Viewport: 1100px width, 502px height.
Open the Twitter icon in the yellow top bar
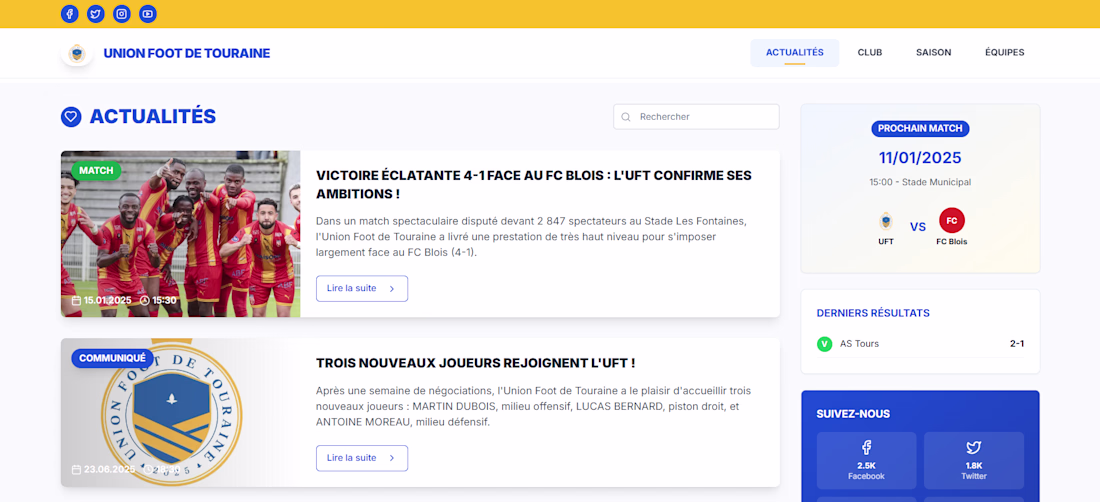coord(95,13)
